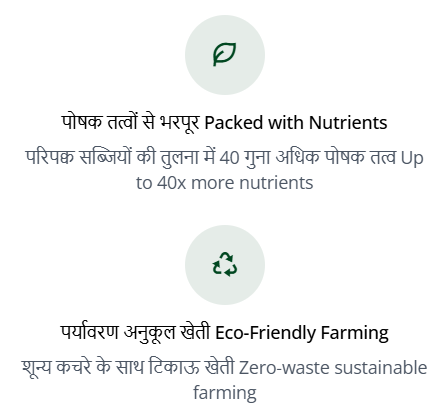Select the Hindi heading पर्यावरण अनुकूल खेती
448x408 pixels.
135,332
